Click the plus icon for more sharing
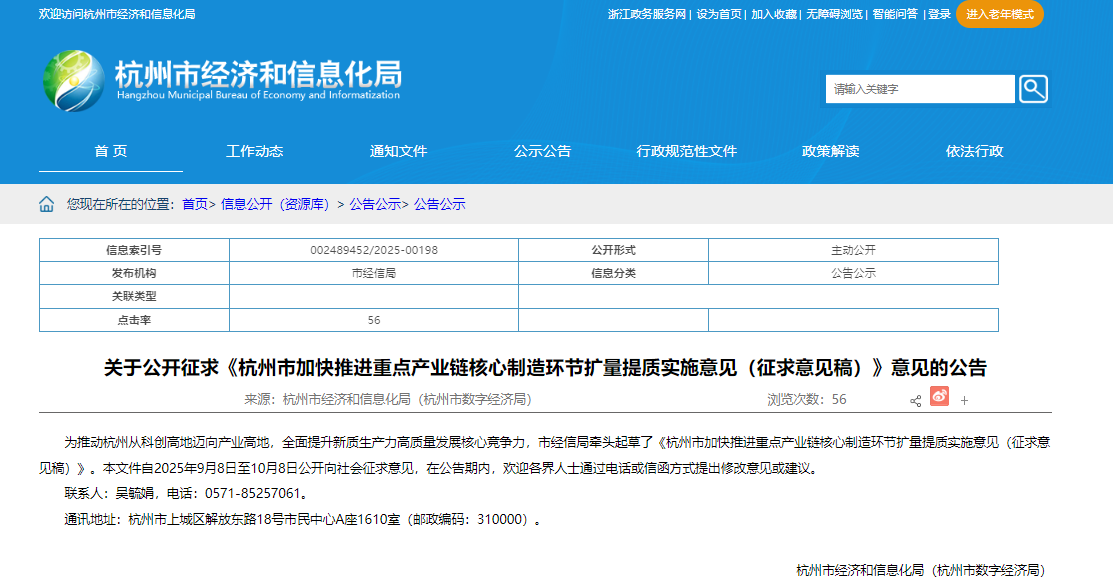Viewport: 1113px width, 579px height. pyautogui.click(x=964, y=400)
